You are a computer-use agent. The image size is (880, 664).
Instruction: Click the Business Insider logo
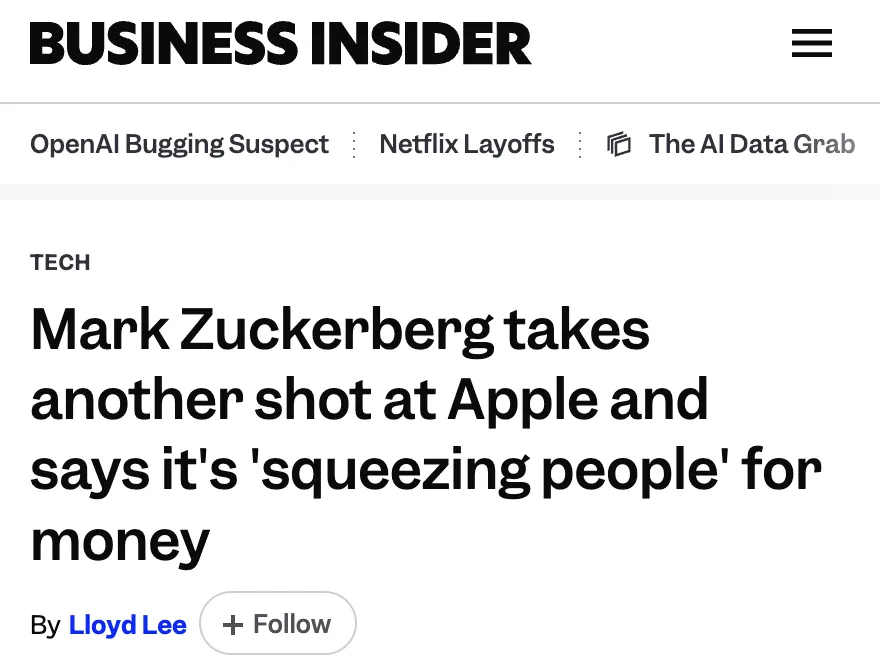[x=280, y=44]
